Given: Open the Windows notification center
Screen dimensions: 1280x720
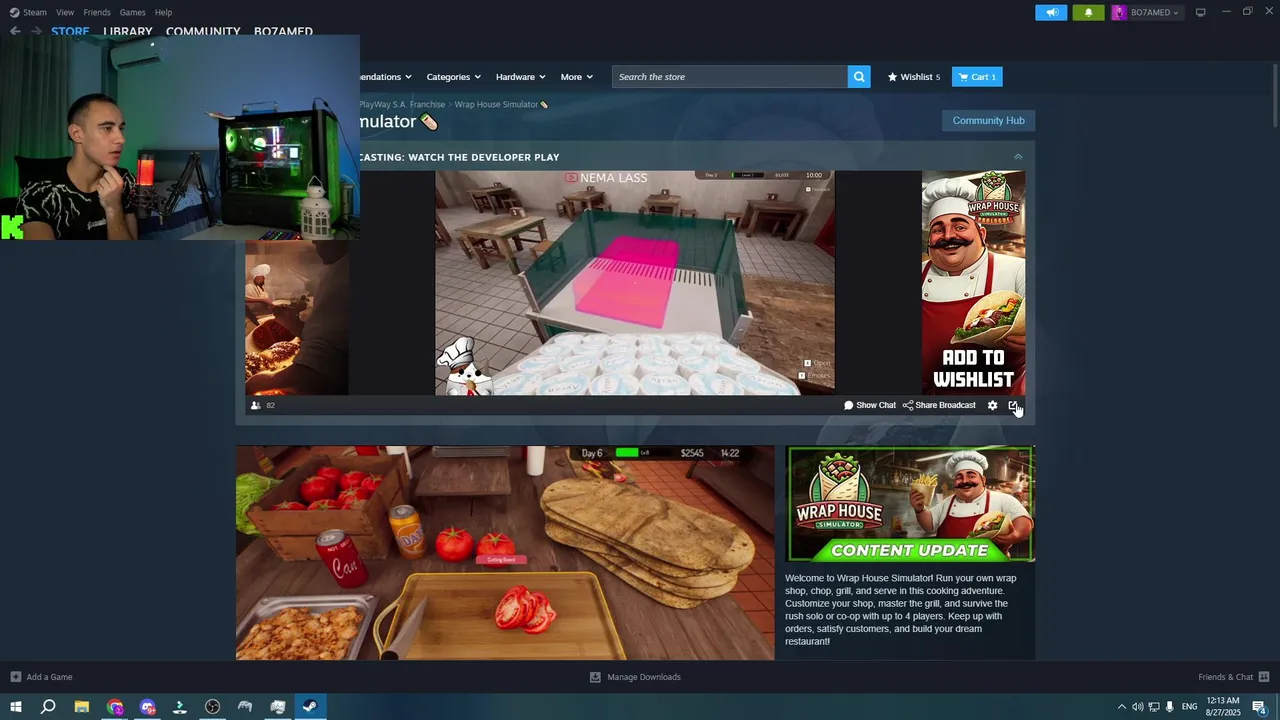Looking at the screenshot, I should coord(1260,707).
